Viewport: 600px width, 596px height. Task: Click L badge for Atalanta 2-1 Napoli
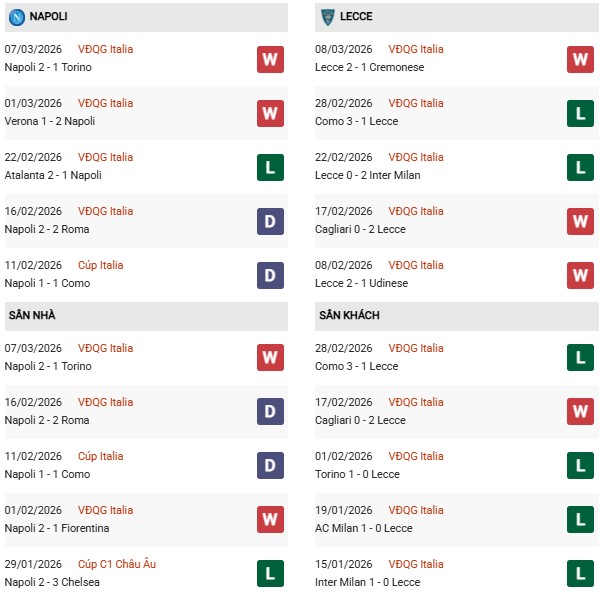pos(270,167)
